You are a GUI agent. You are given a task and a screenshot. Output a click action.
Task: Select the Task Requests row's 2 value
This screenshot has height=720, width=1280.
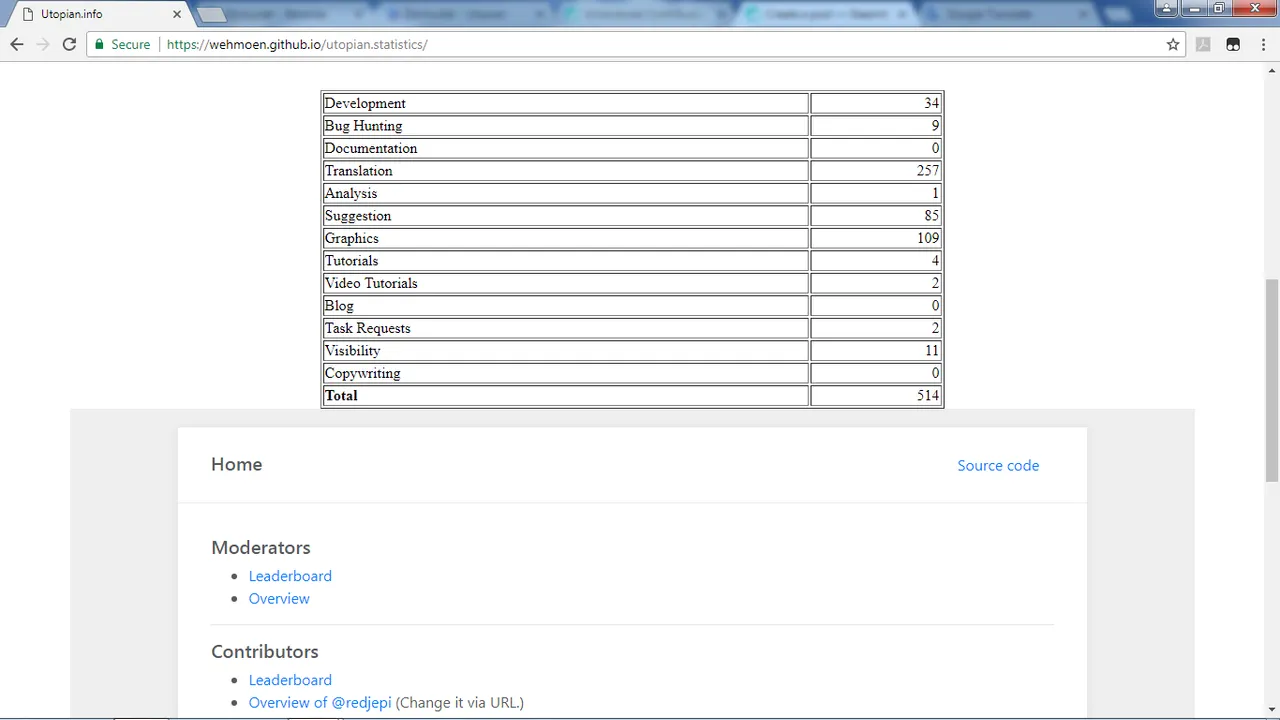(x=935, y=328)
